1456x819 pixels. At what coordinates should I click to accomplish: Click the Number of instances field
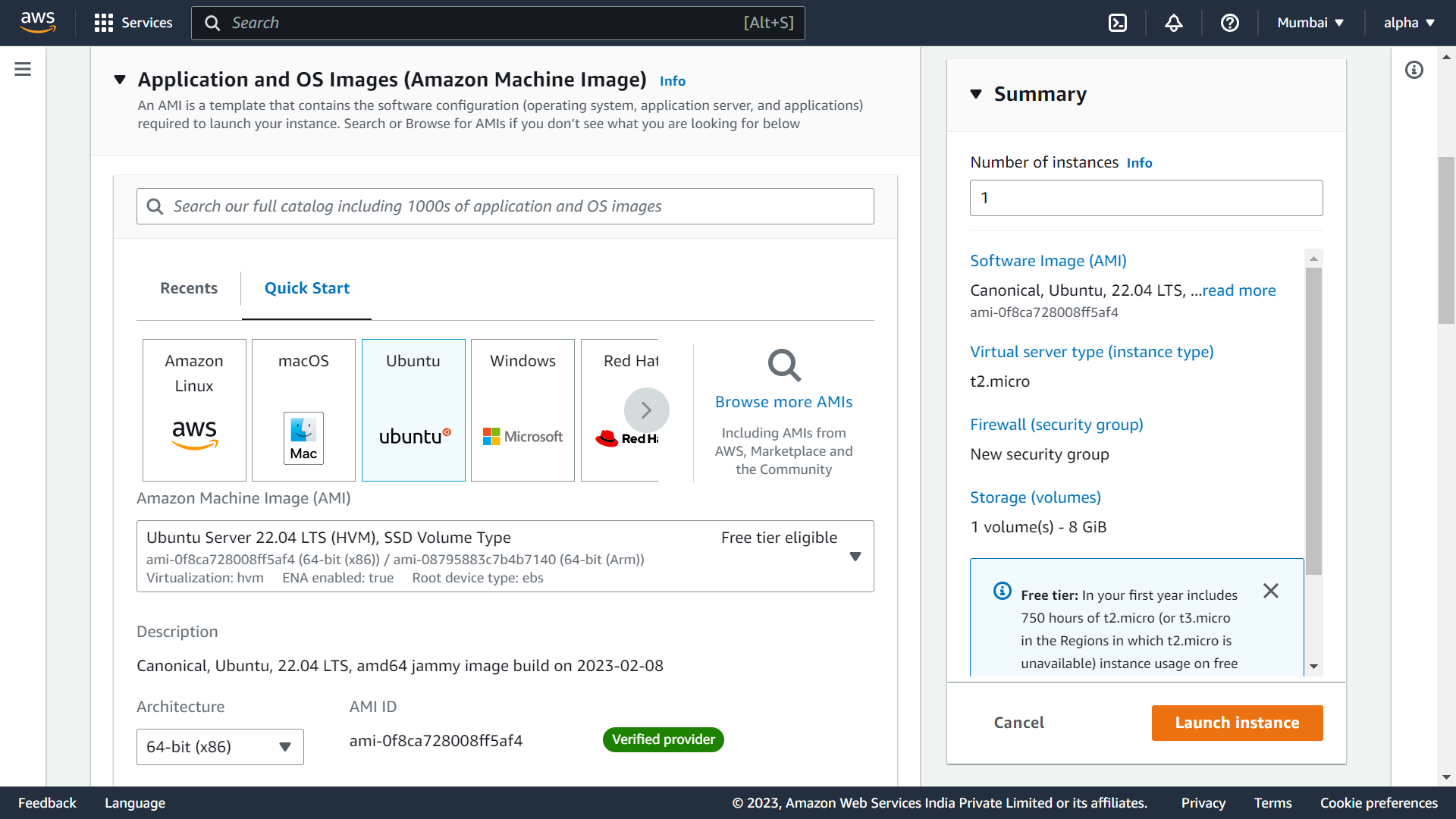pos(1146,198)
